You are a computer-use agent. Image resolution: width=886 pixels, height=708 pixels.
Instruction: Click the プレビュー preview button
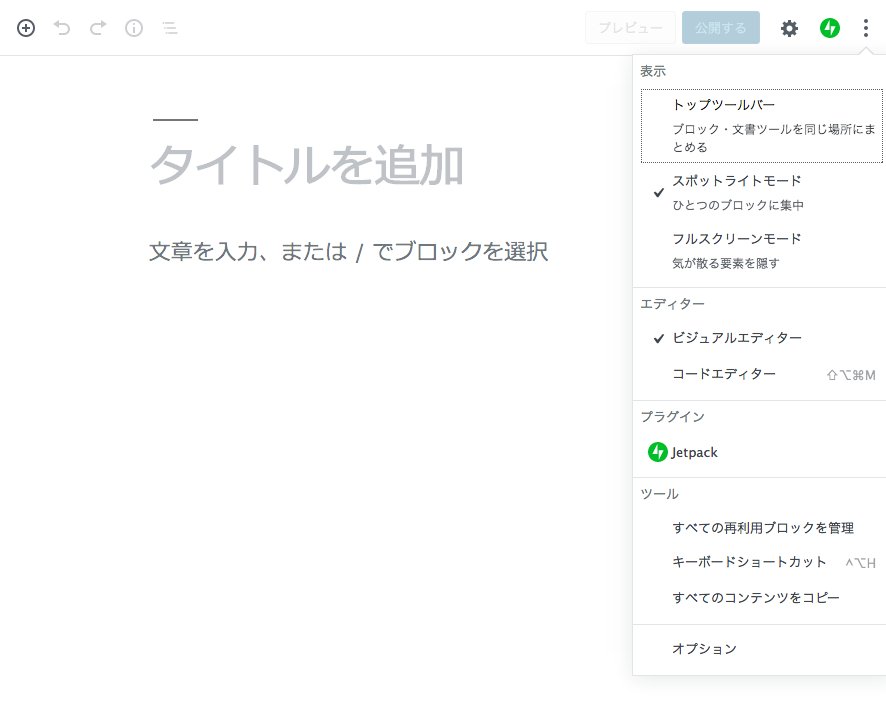631,28
